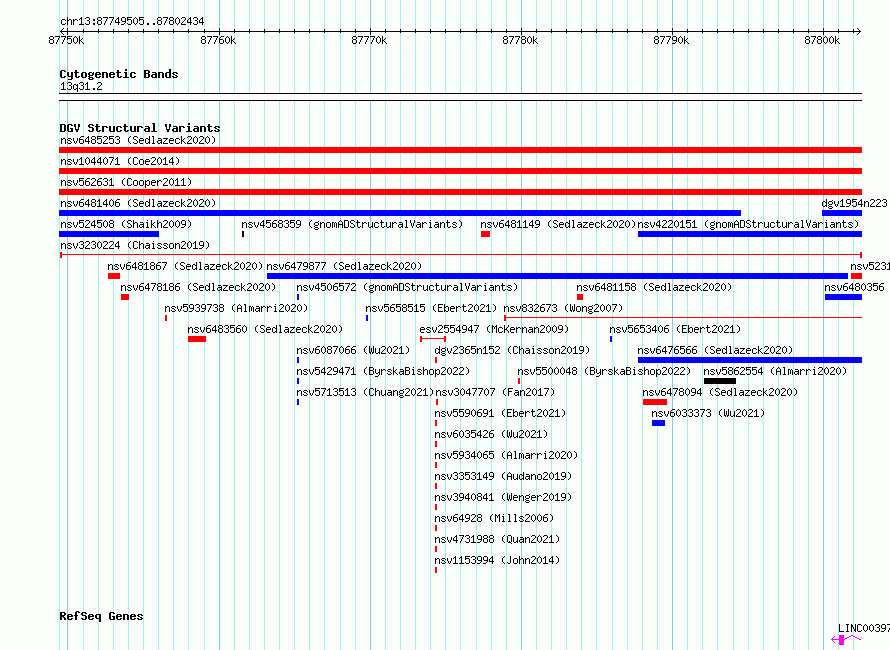Select the magenta LINC00397 gene glyph
890x650 pixels.
(845, 640)
